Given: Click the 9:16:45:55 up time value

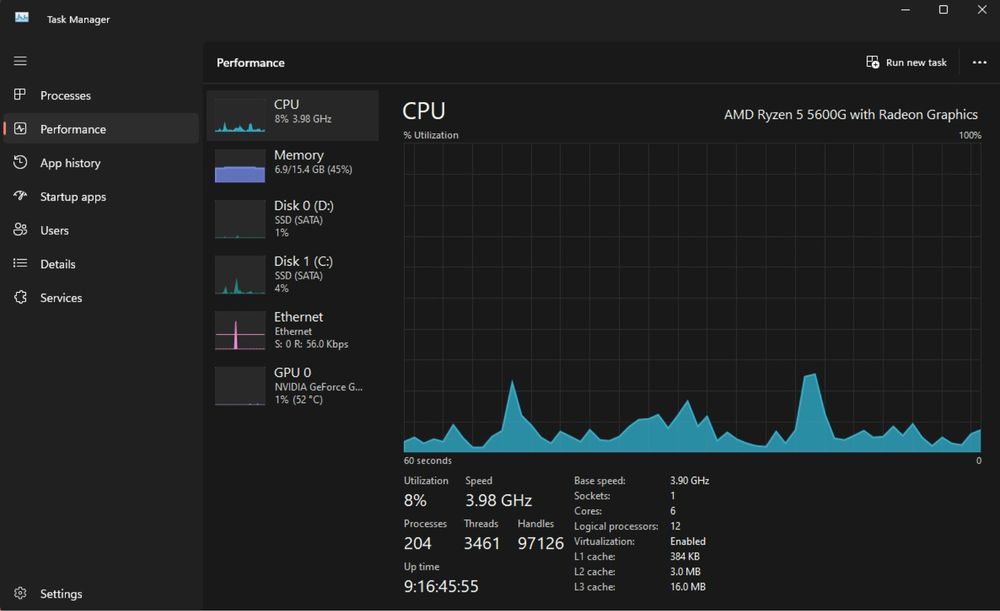Looking at the screenshot, I should (441, 586).
